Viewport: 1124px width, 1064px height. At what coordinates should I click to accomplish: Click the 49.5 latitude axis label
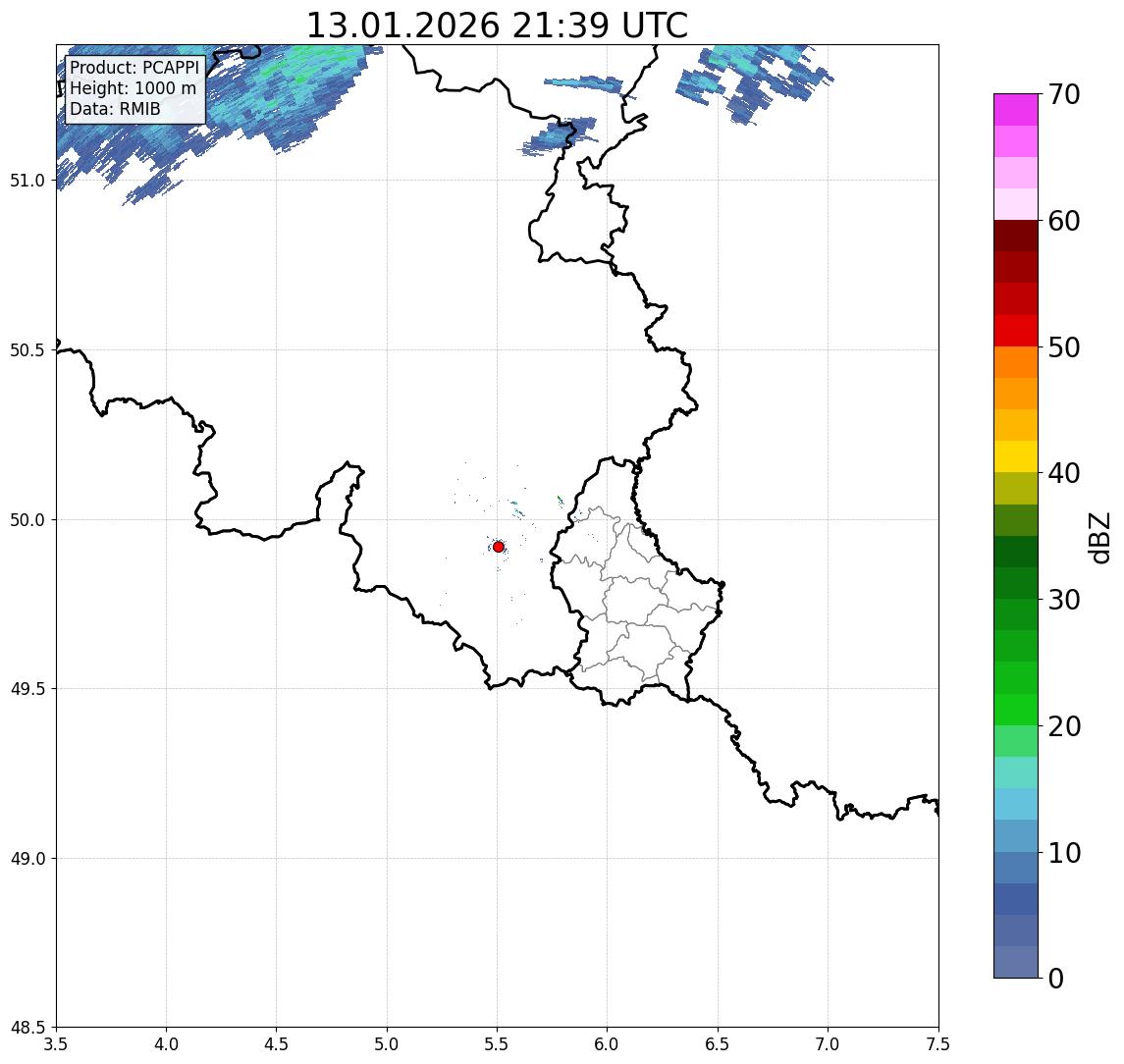pos(27,689)
